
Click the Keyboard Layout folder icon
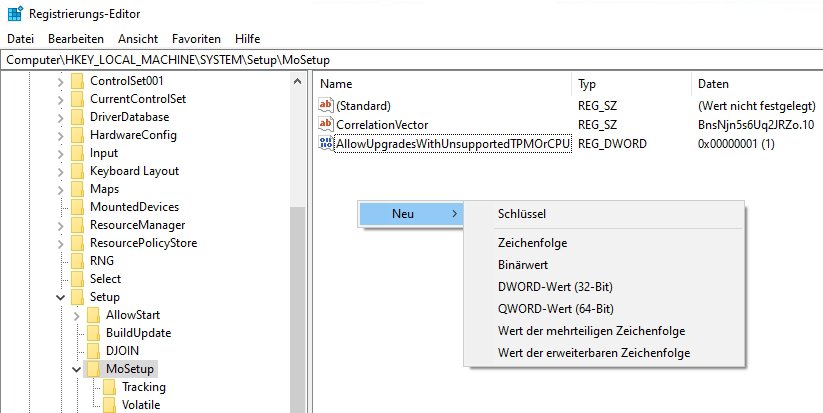(x=77, y=171)
